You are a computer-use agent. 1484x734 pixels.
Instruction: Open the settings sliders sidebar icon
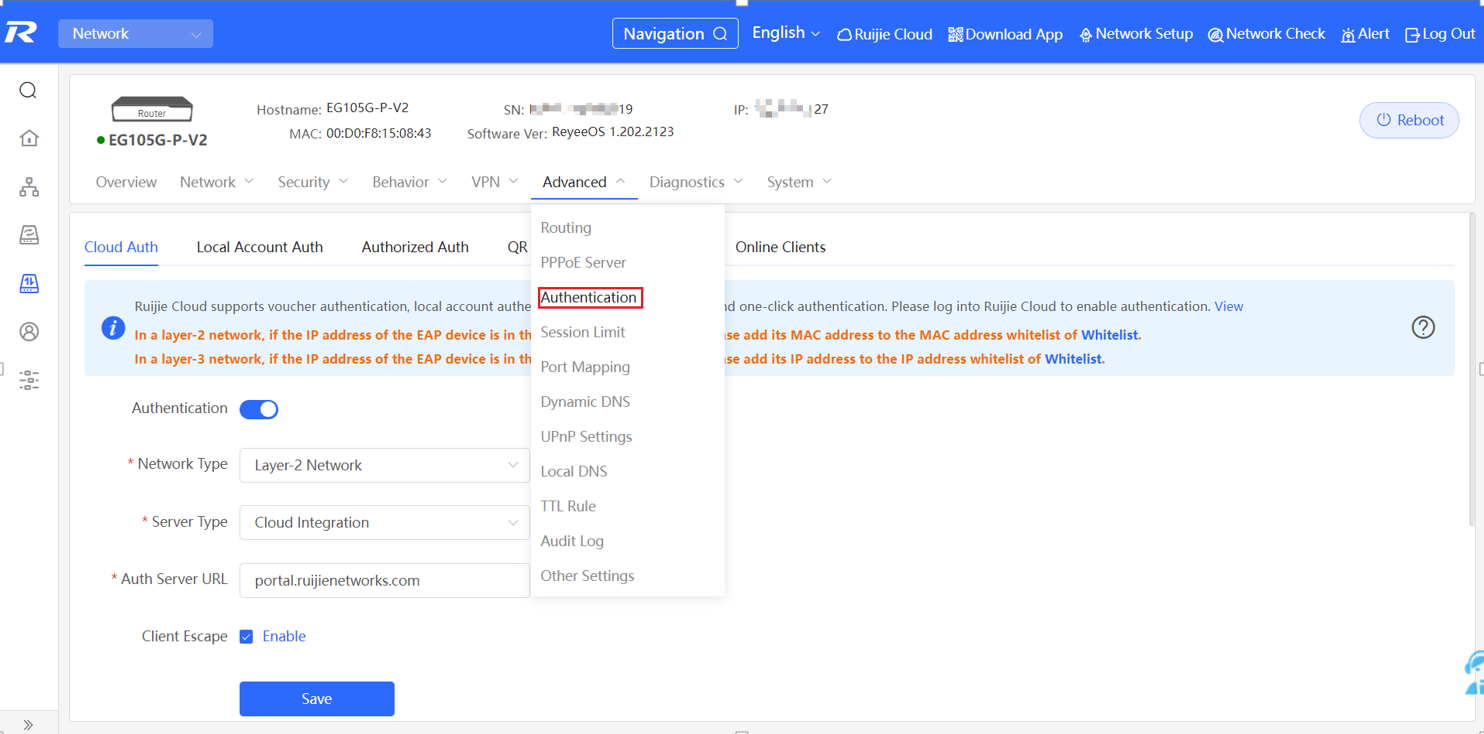tap(29, 380)
